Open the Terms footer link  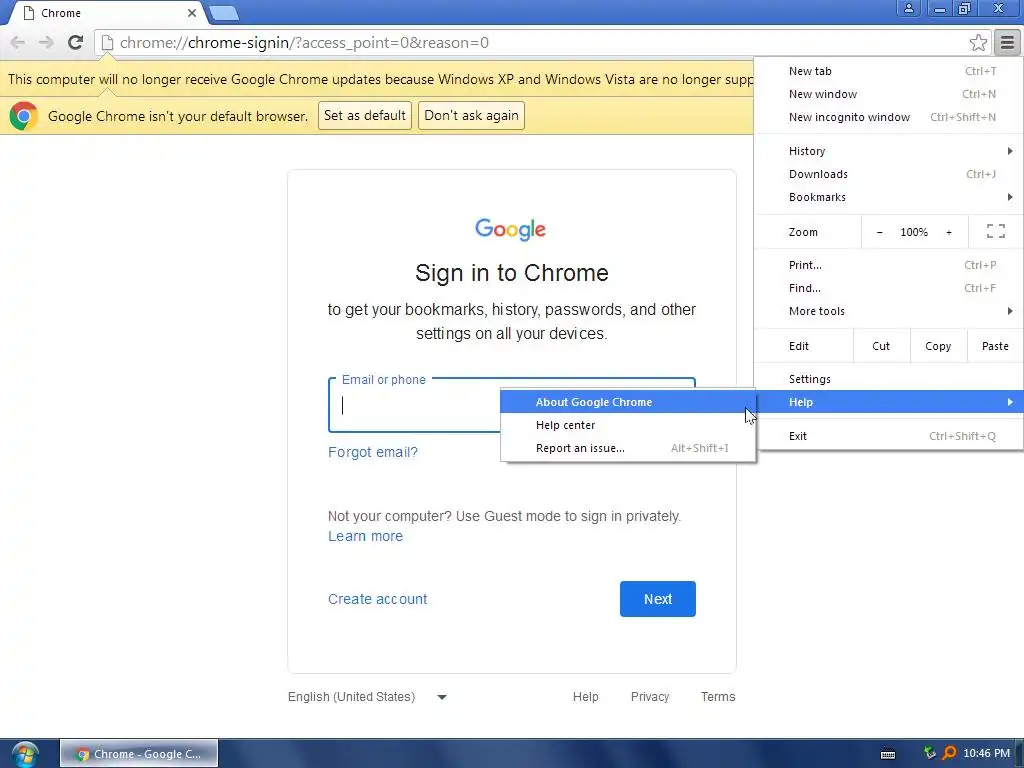[x=718, y=697]
